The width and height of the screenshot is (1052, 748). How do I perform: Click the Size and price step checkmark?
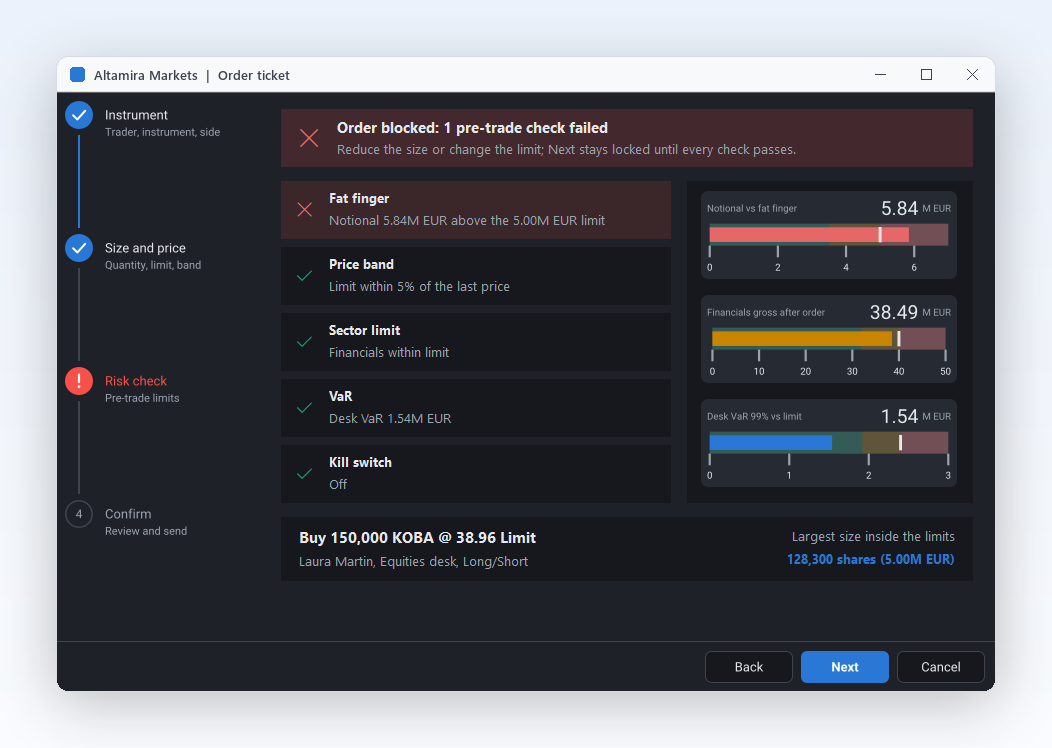tap(79, 248)
